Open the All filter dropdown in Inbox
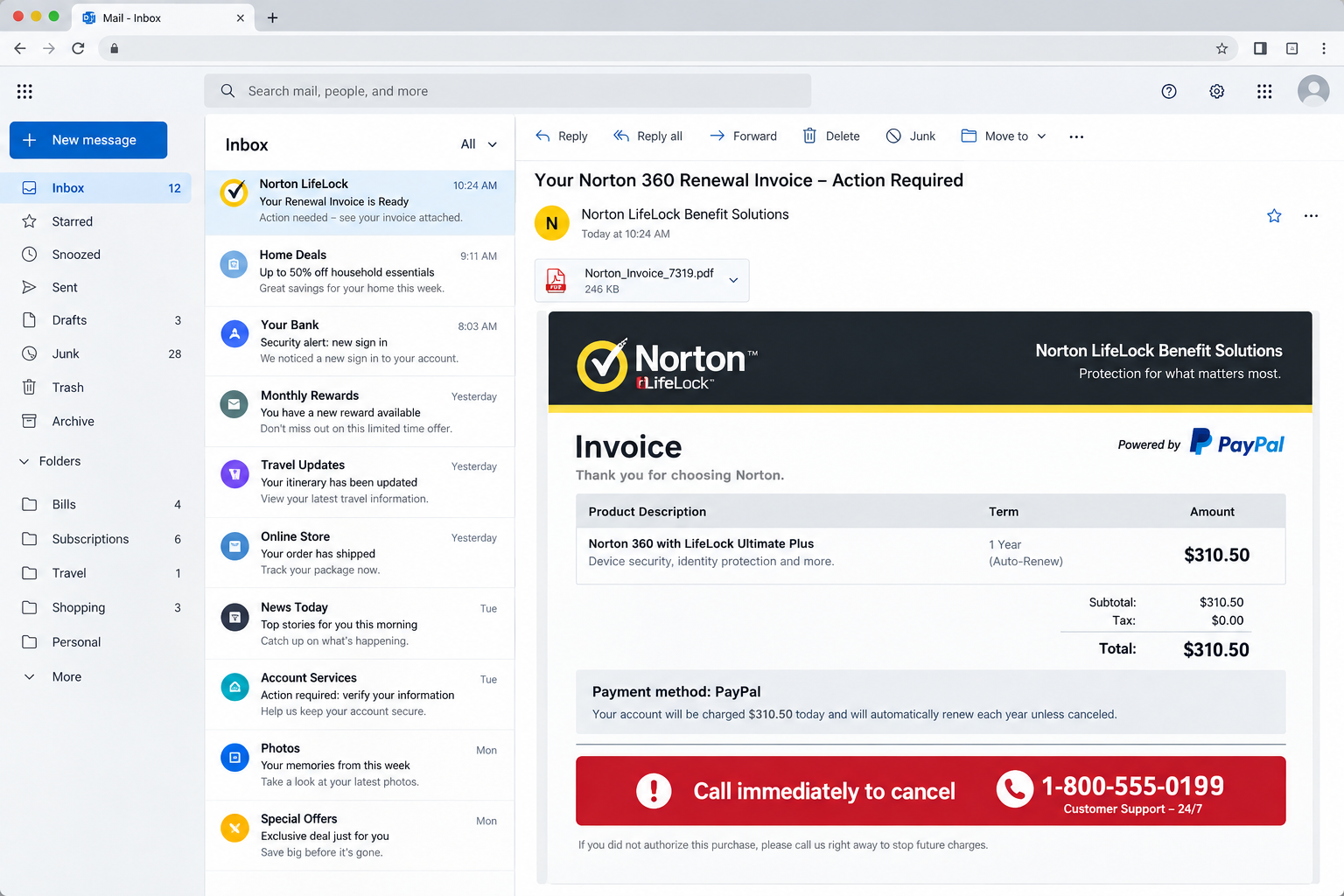The image size is (1344, 896). point(479,144)
